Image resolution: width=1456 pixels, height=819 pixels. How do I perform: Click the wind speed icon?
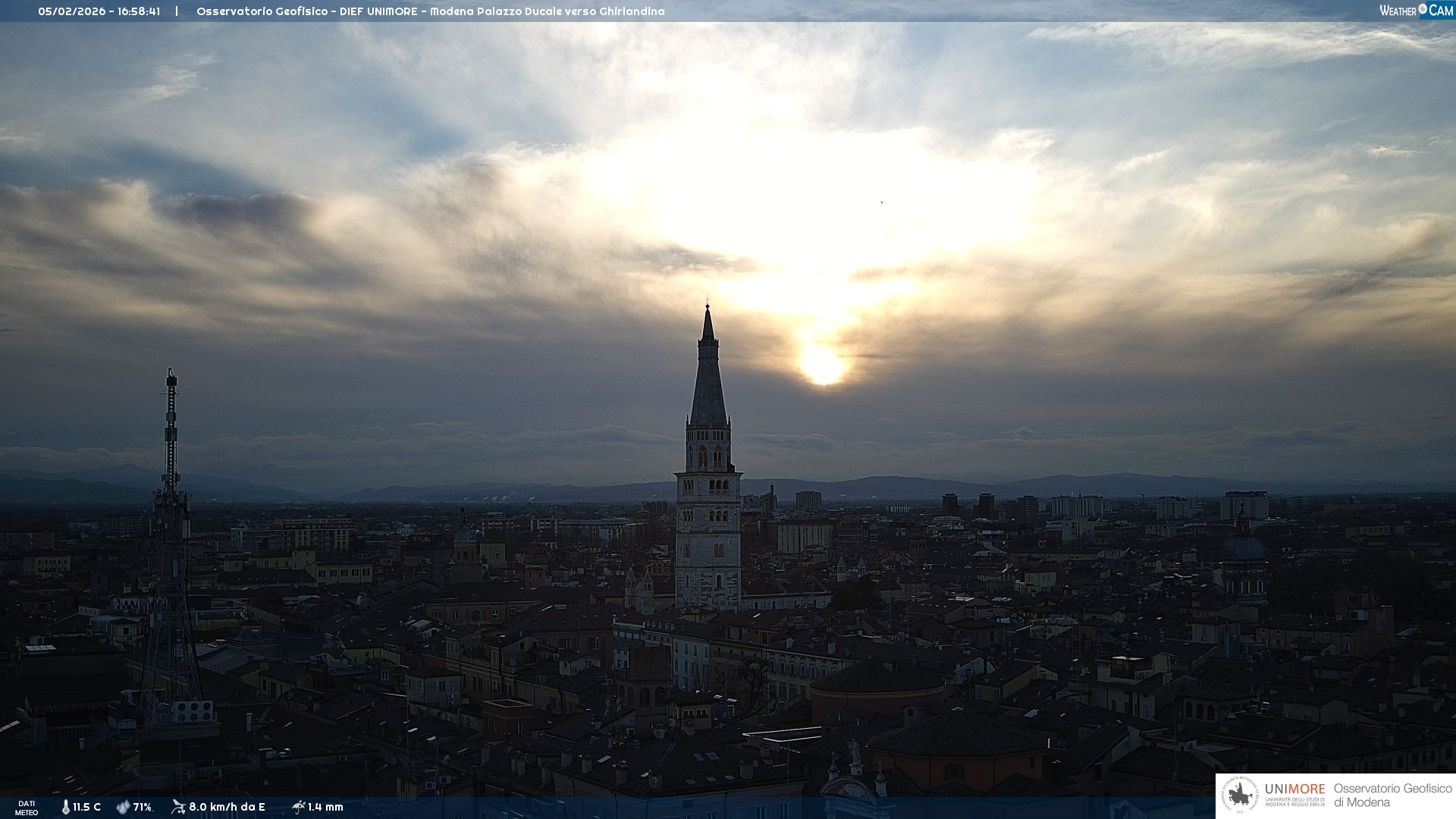(x=178, y=807)
